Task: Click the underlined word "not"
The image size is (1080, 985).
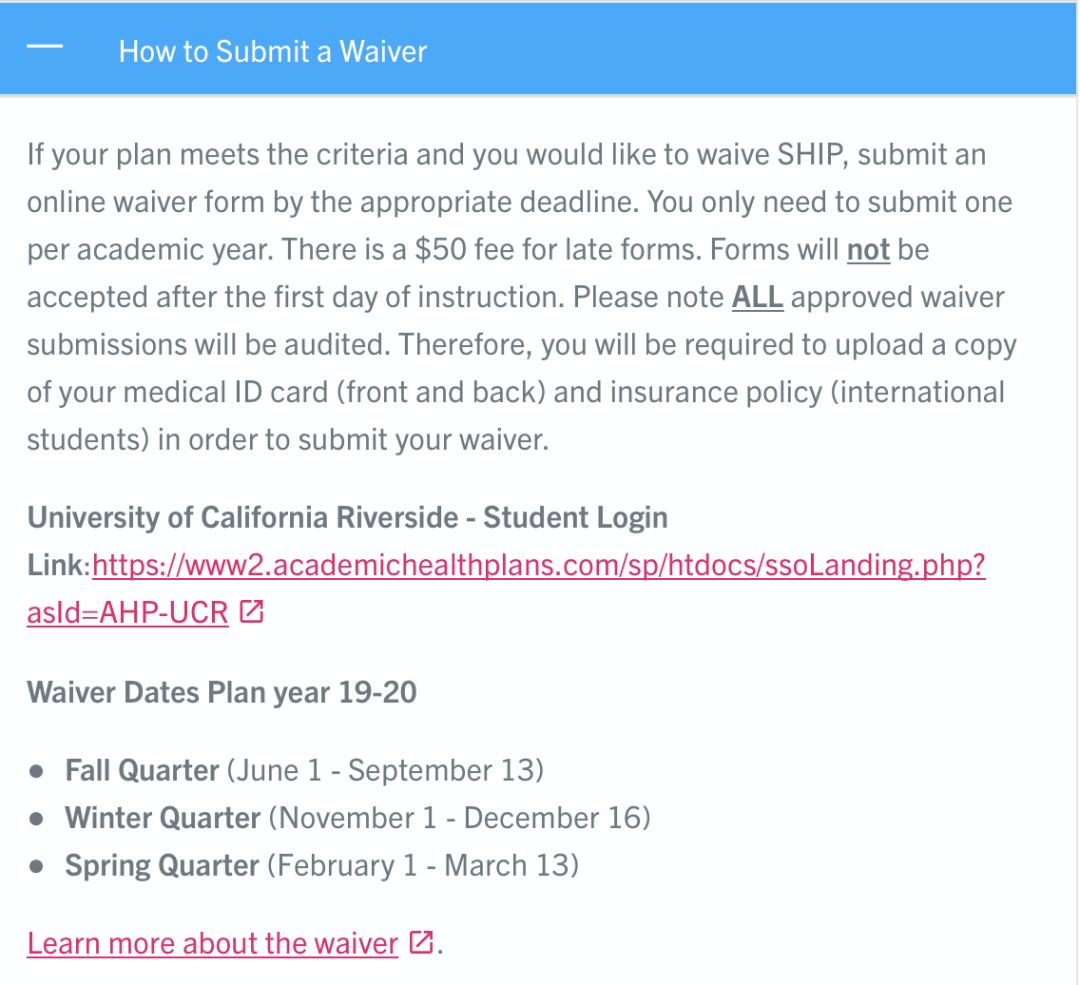Action: coord(868,249)
